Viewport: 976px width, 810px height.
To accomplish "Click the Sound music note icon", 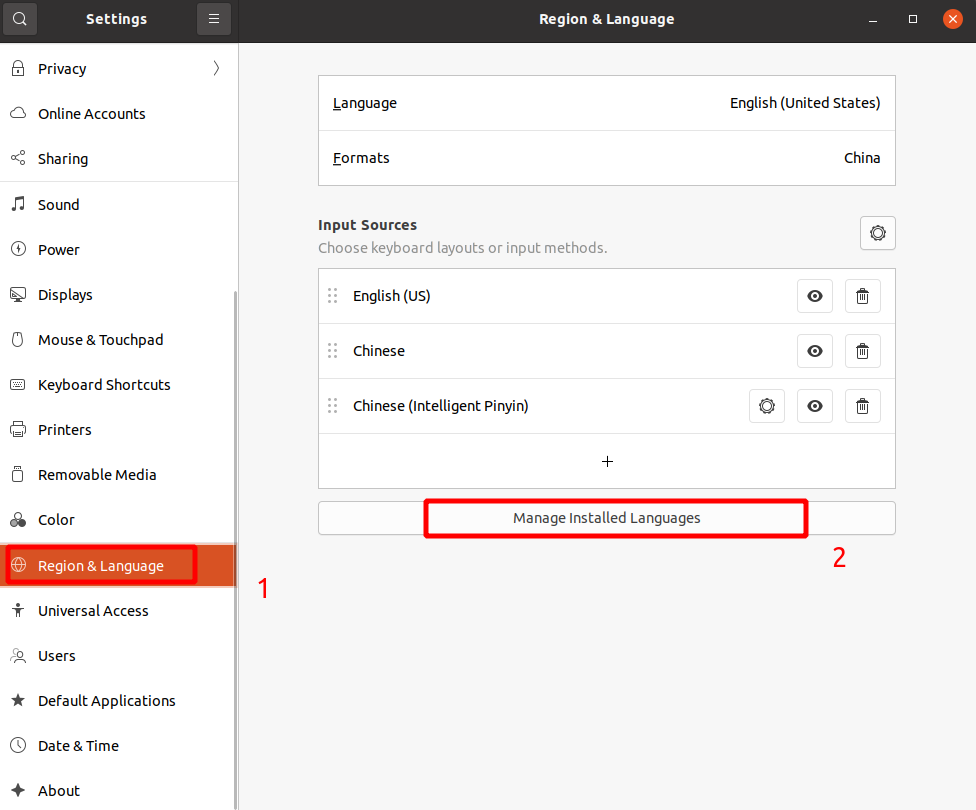I will click(x=18, y=204).
